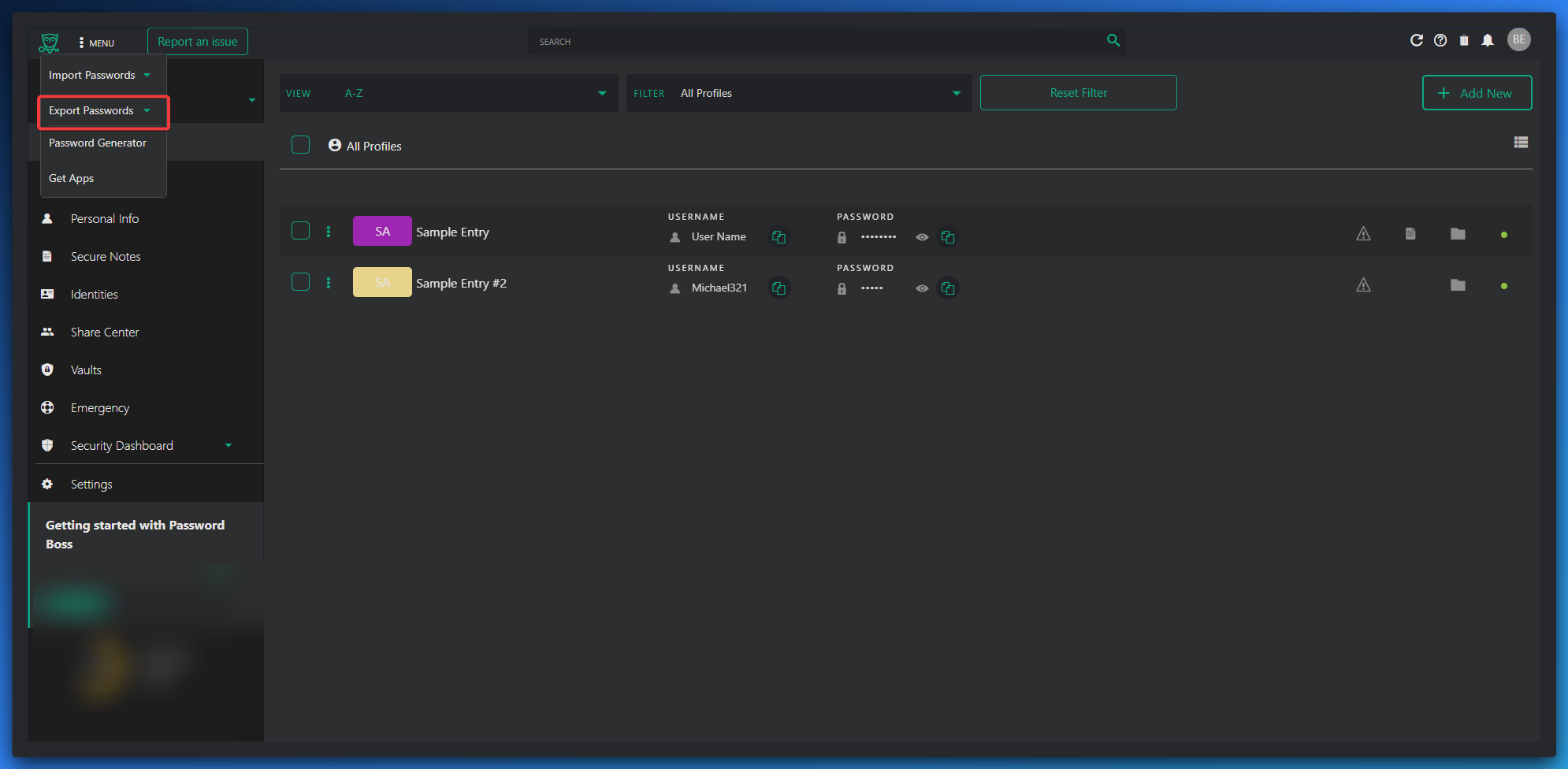Viewport: 1568px width, 769px height.
Task: Expand the All Profiles filter dropdown
Action: (798, 93)
